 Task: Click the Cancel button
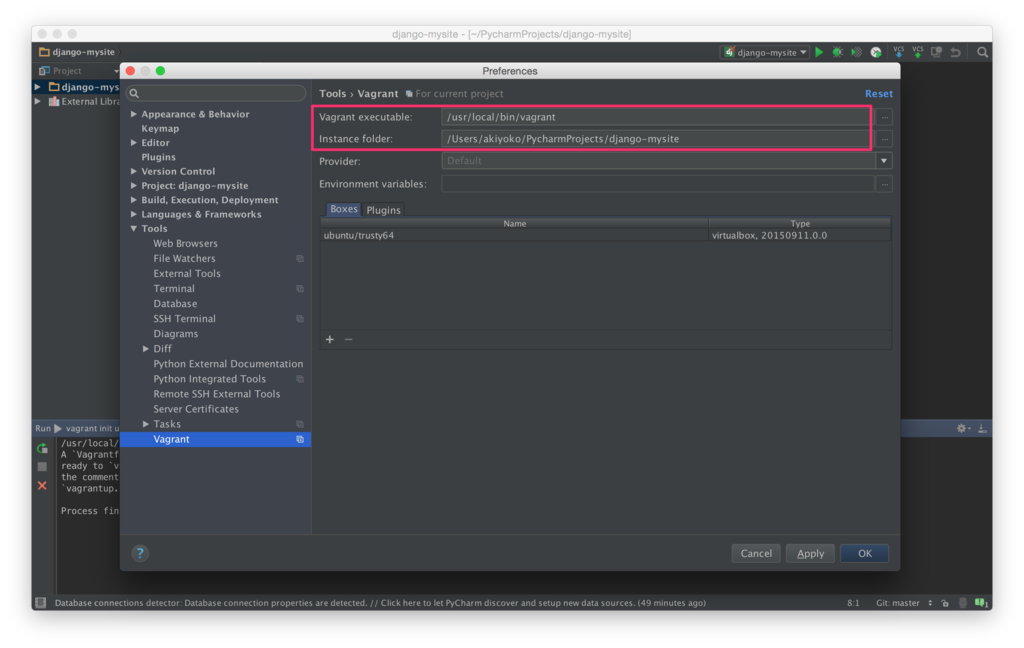pyautogui.click(x=756, y=553)
